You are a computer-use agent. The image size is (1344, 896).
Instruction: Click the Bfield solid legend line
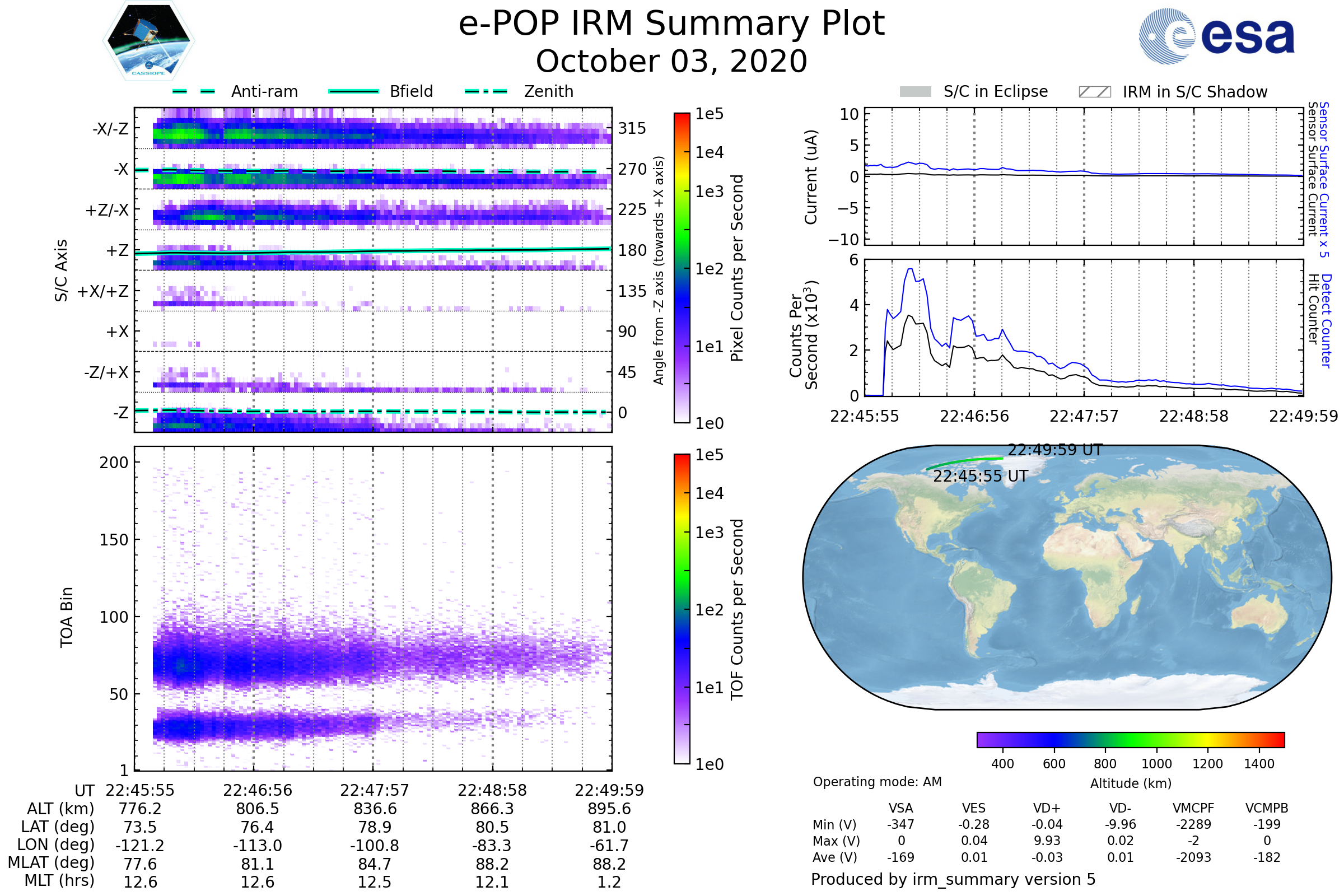[353, 91]
